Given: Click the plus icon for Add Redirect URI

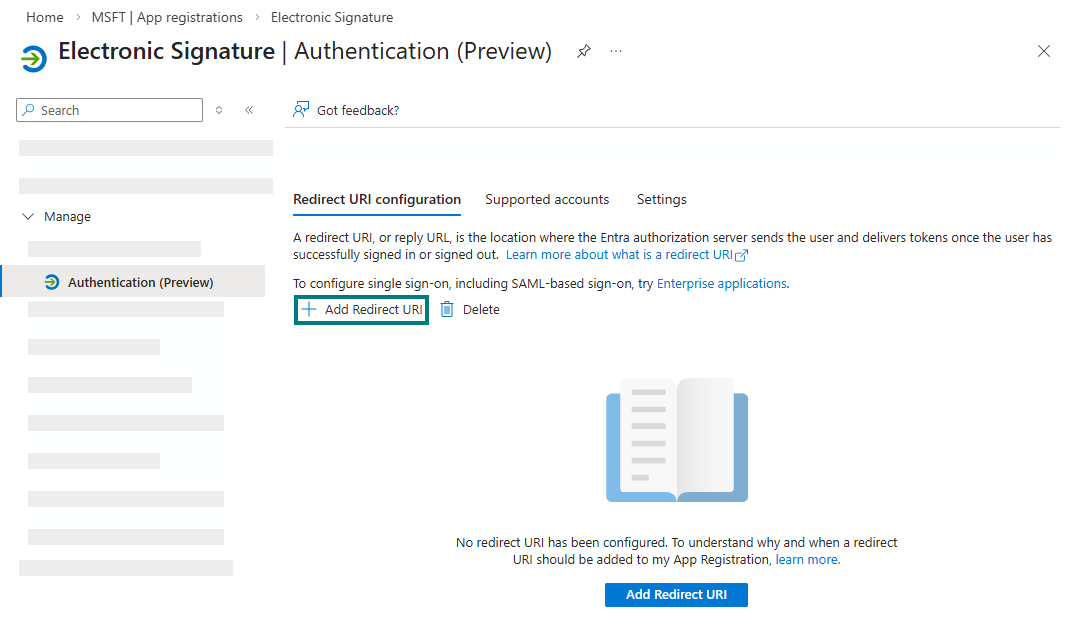Looking at the screenshot, I should tap(309, 310).
